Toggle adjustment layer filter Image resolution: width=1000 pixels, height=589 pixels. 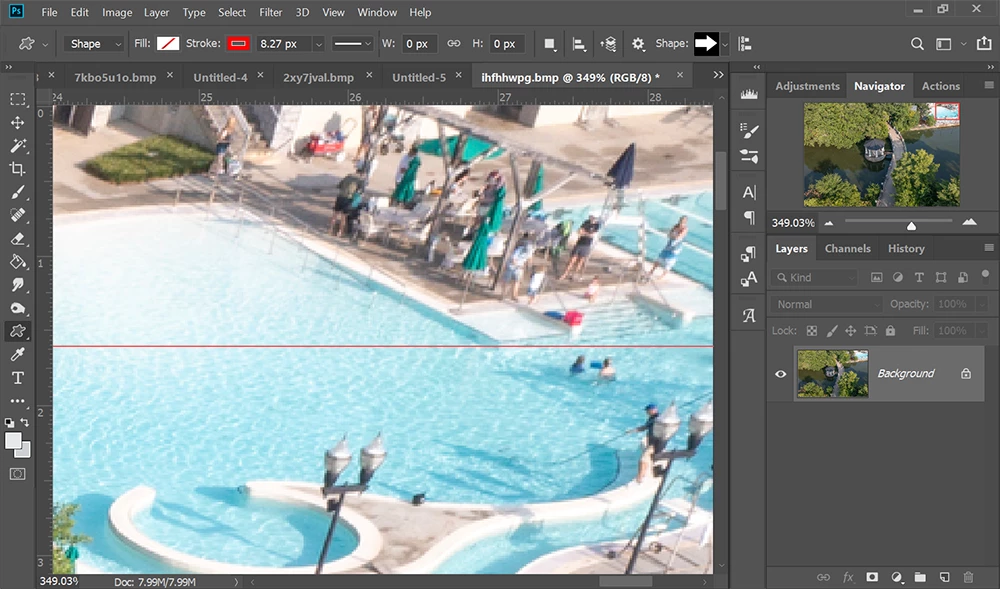pos(898,277)
